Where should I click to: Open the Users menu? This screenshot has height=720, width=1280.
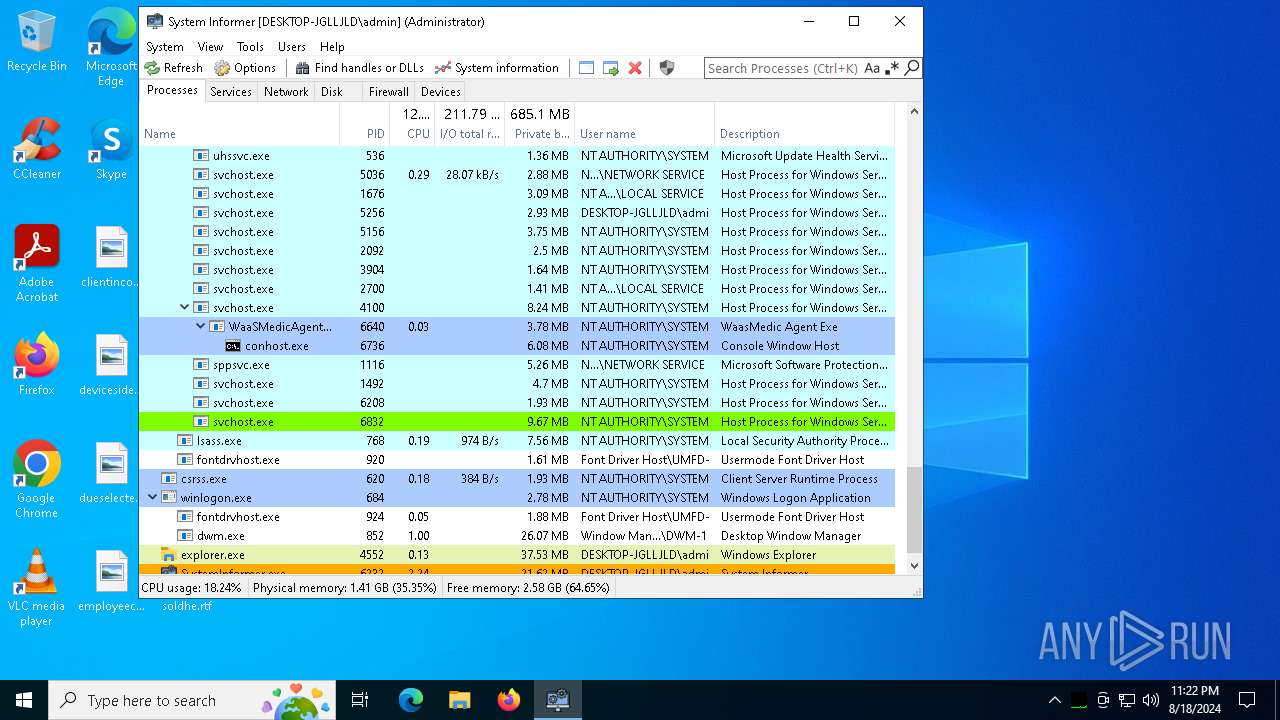tap(292, 47)
